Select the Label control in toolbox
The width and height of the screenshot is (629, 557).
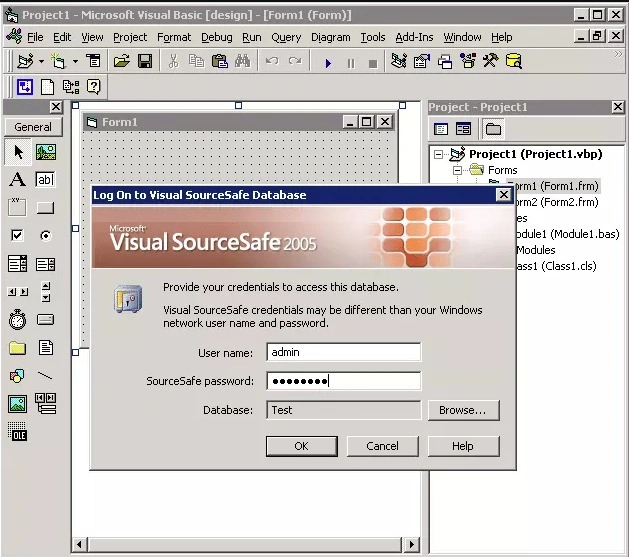tap(17, 180)
